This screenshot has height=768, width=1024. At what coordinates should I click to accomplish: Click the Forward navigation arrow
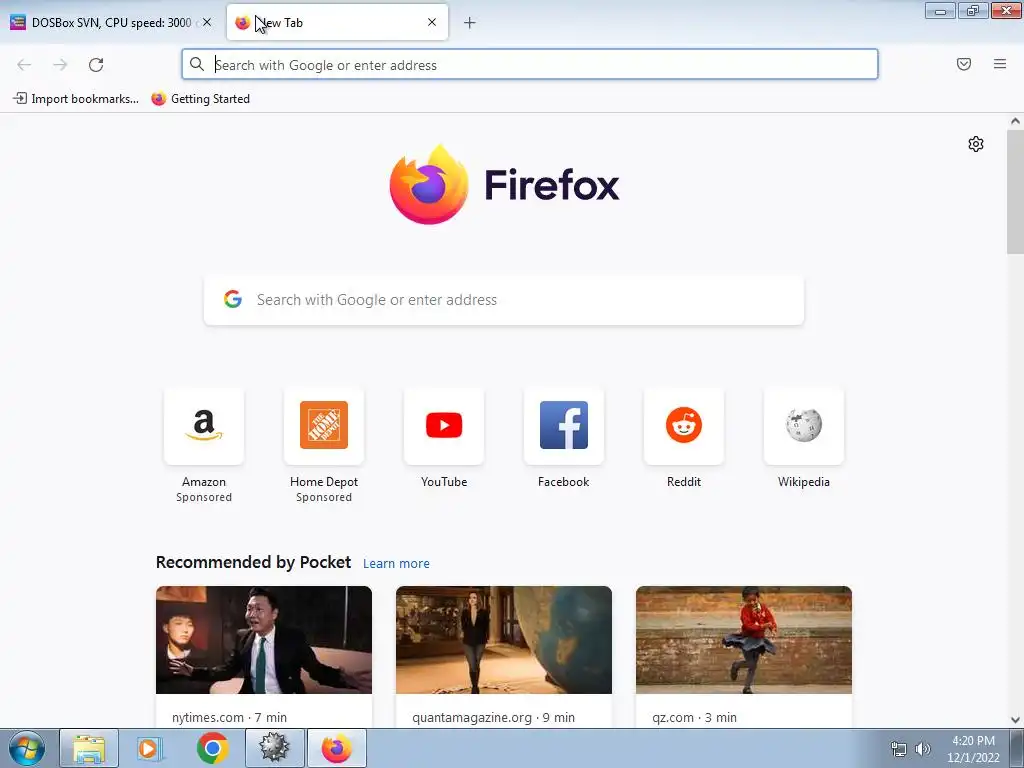(60, 65)
